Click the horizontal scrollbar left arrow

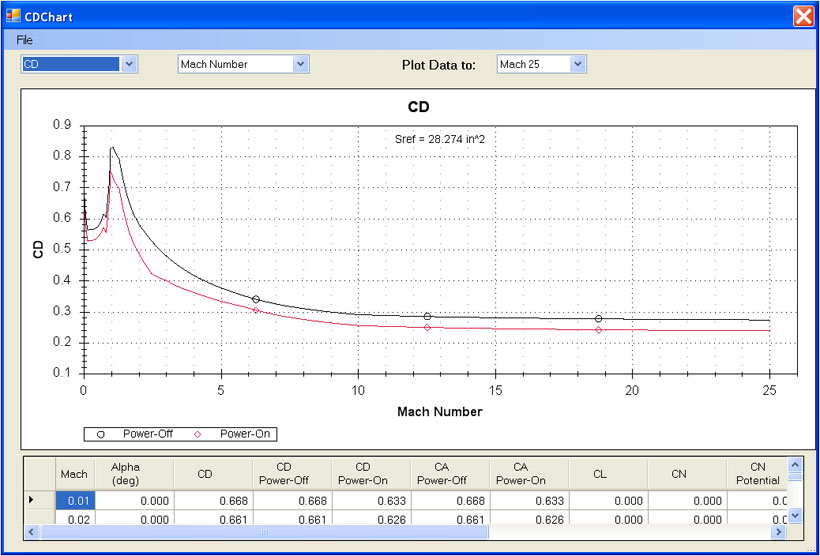click(x=31, y=532)
